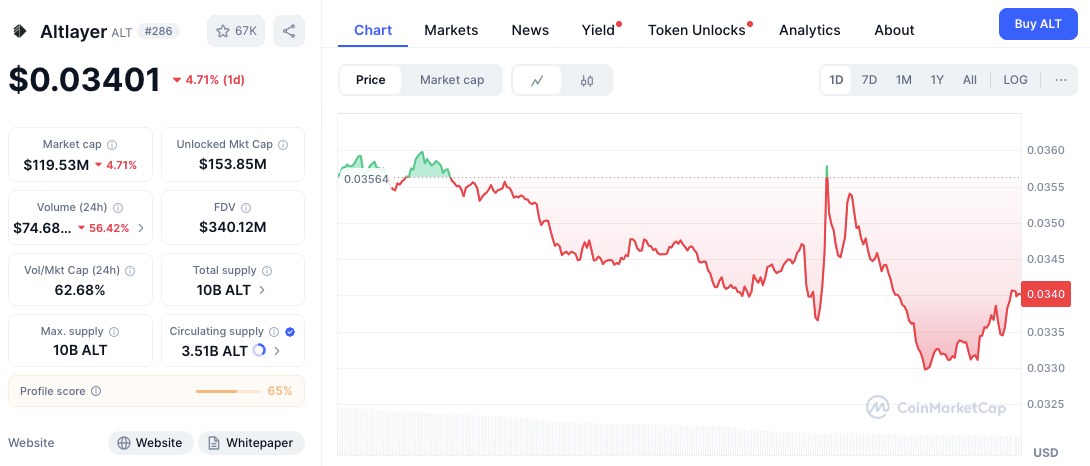The height and width of the screenshot is (466, 1090).
Task: Click the circulating supply verified badge
Action: pyautogui.click(x=290, y=332)
